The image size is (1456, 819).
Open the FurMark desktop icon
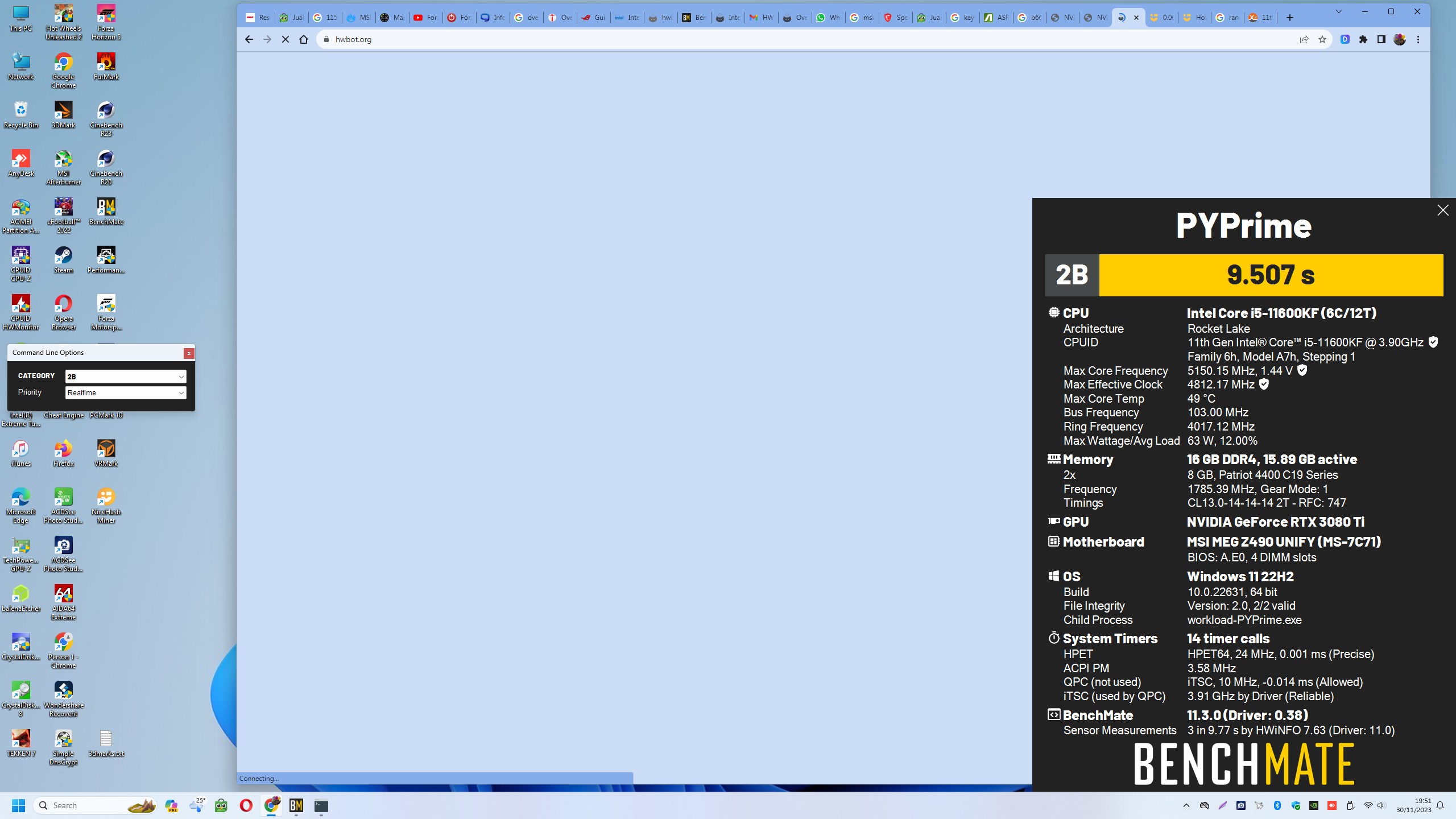pos(106,67)
